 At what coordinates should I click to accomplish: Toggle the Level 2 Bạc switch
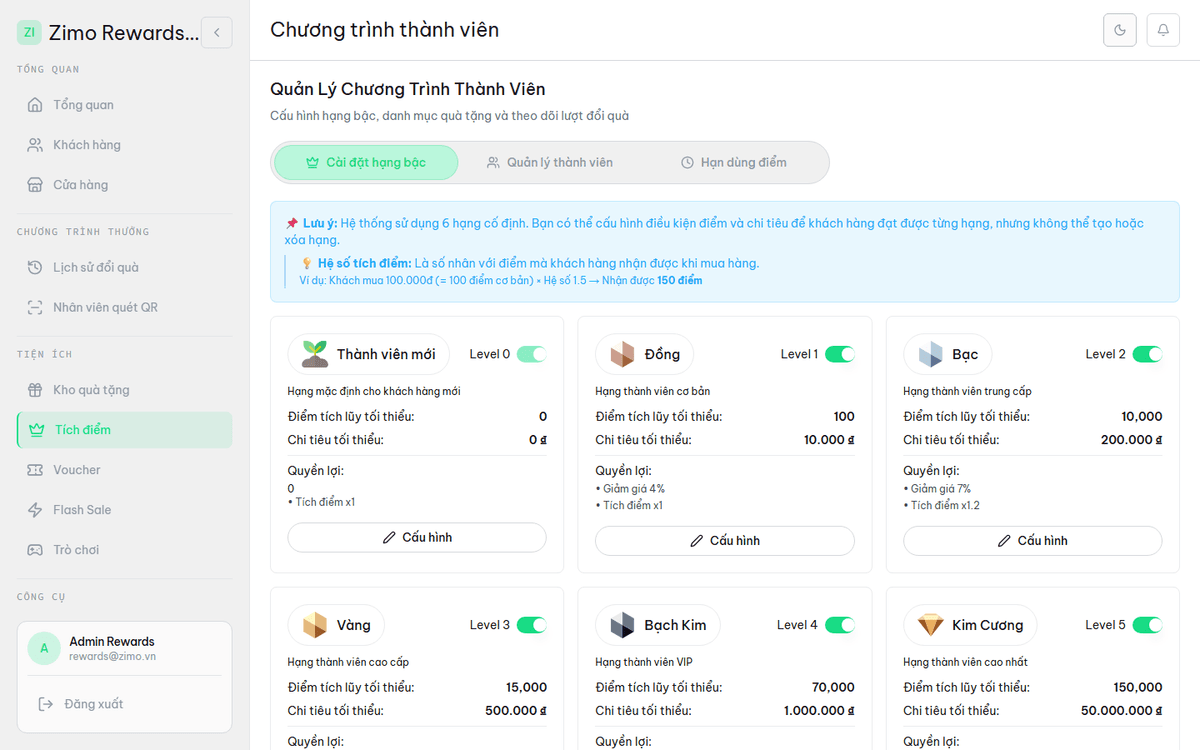[1148, 354]
